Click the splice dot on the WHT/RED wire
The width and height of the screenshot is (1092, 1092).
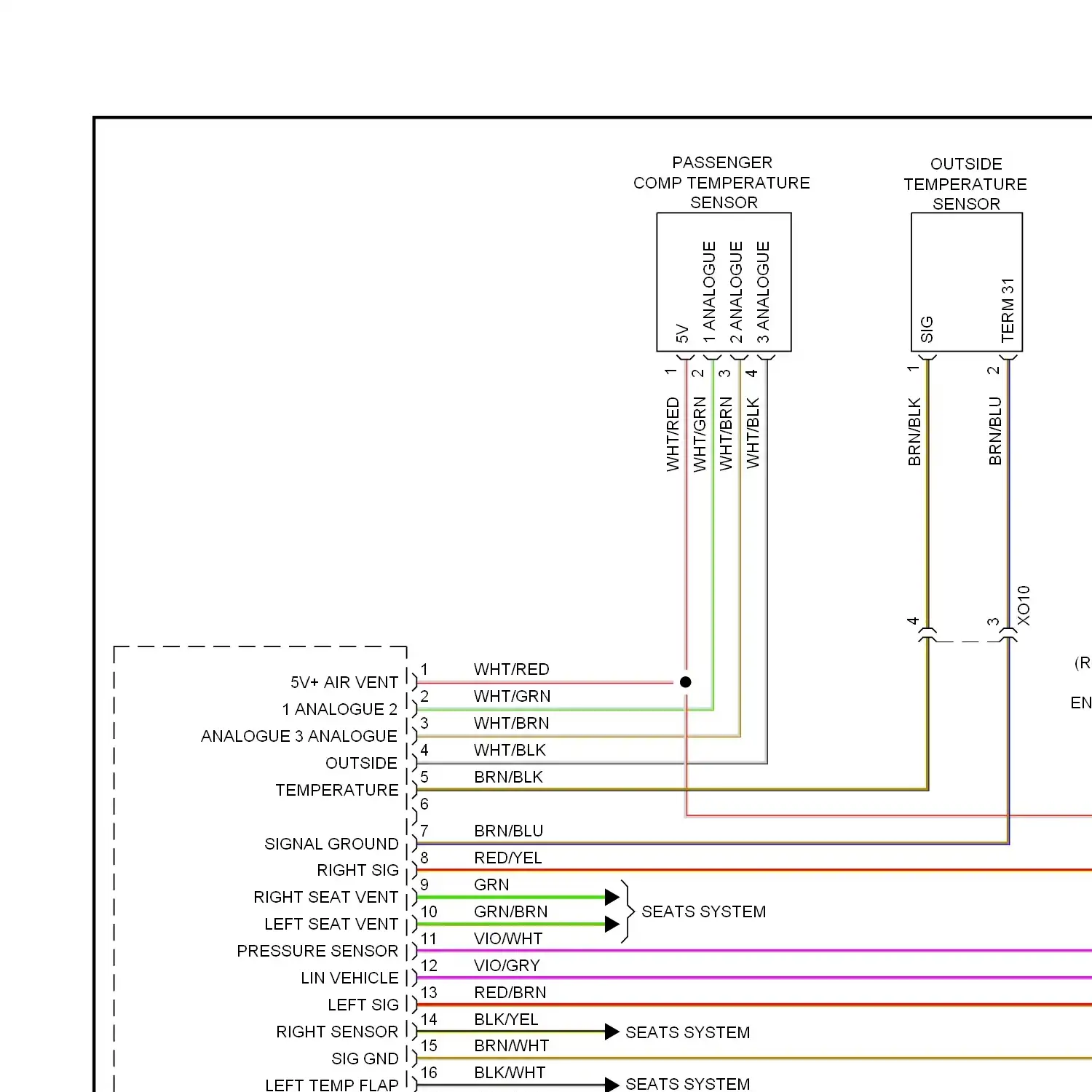[685, 682]
